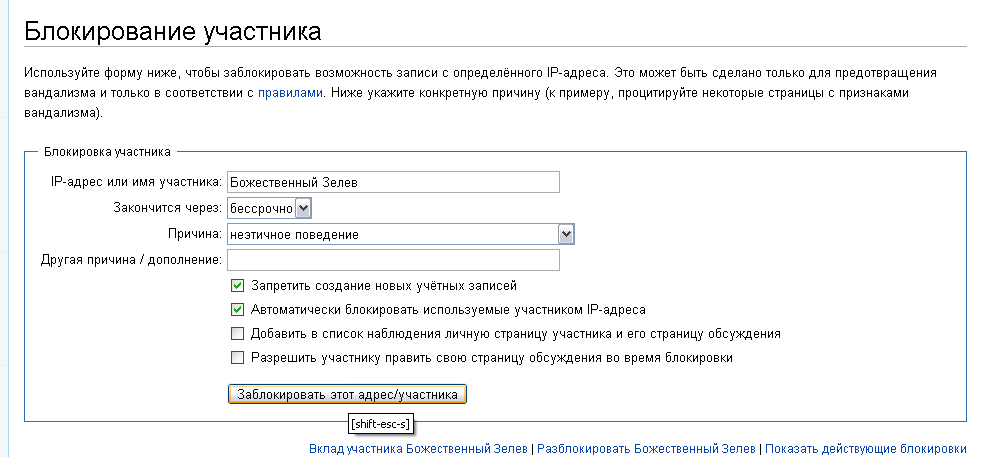Open 'Вклад участника Божественный Зелев' link

(x=418, y=449)
